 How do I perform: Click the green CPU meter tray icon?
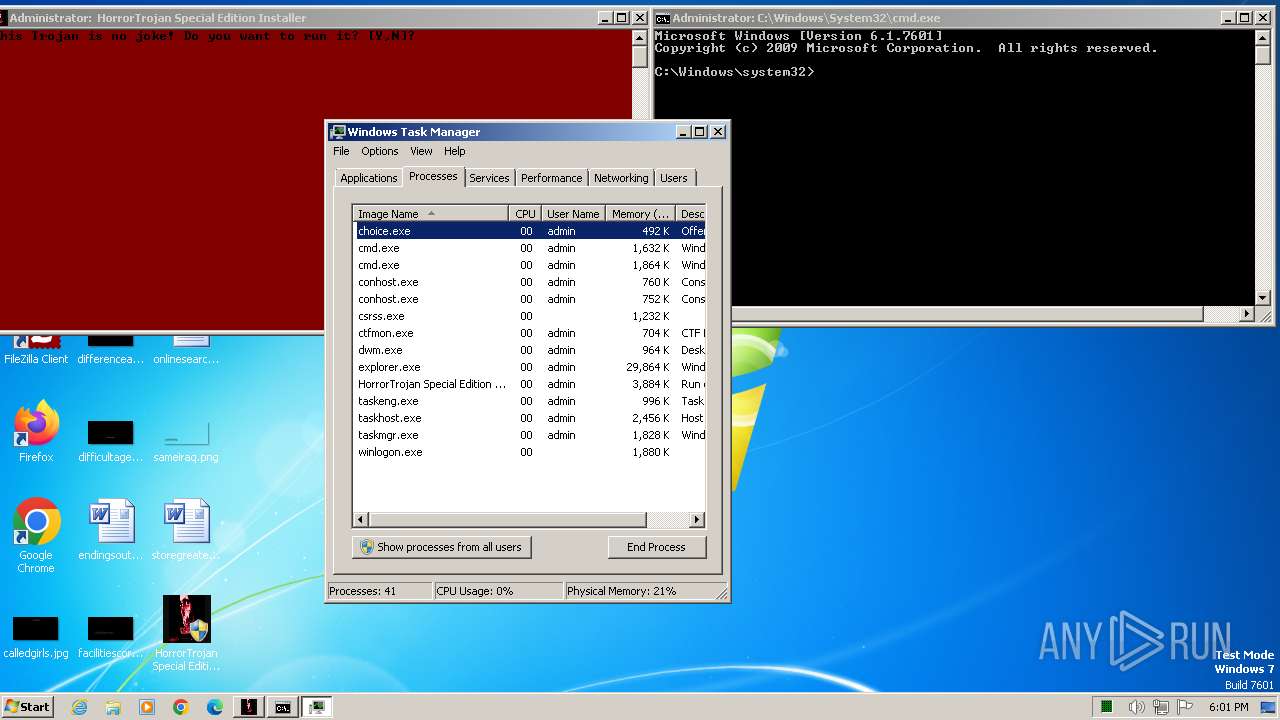point(1107,707)
